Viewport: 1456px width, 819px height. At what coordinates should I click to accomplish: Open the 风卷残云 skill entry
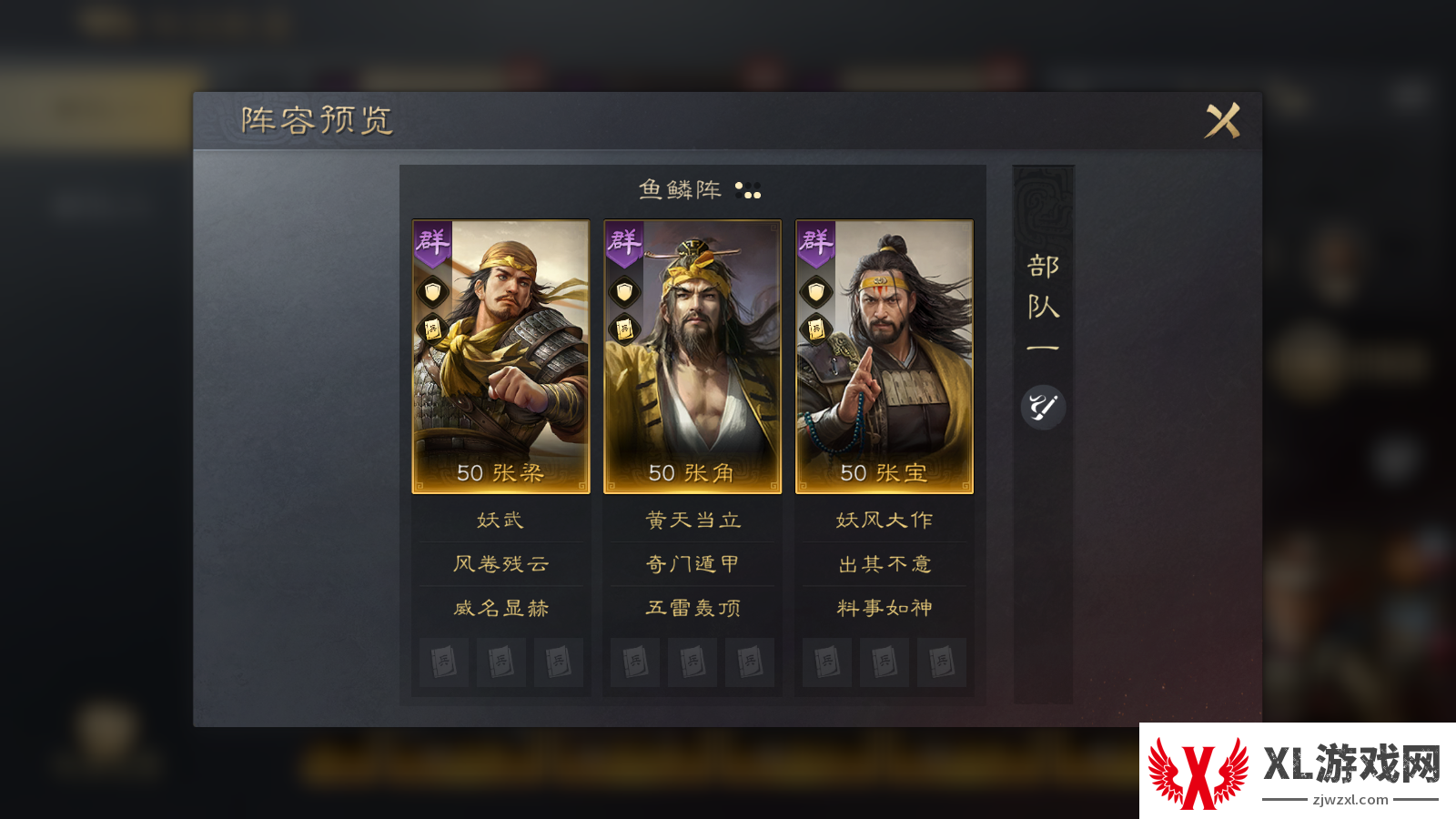pyautogui.click(x=500, y=564)
